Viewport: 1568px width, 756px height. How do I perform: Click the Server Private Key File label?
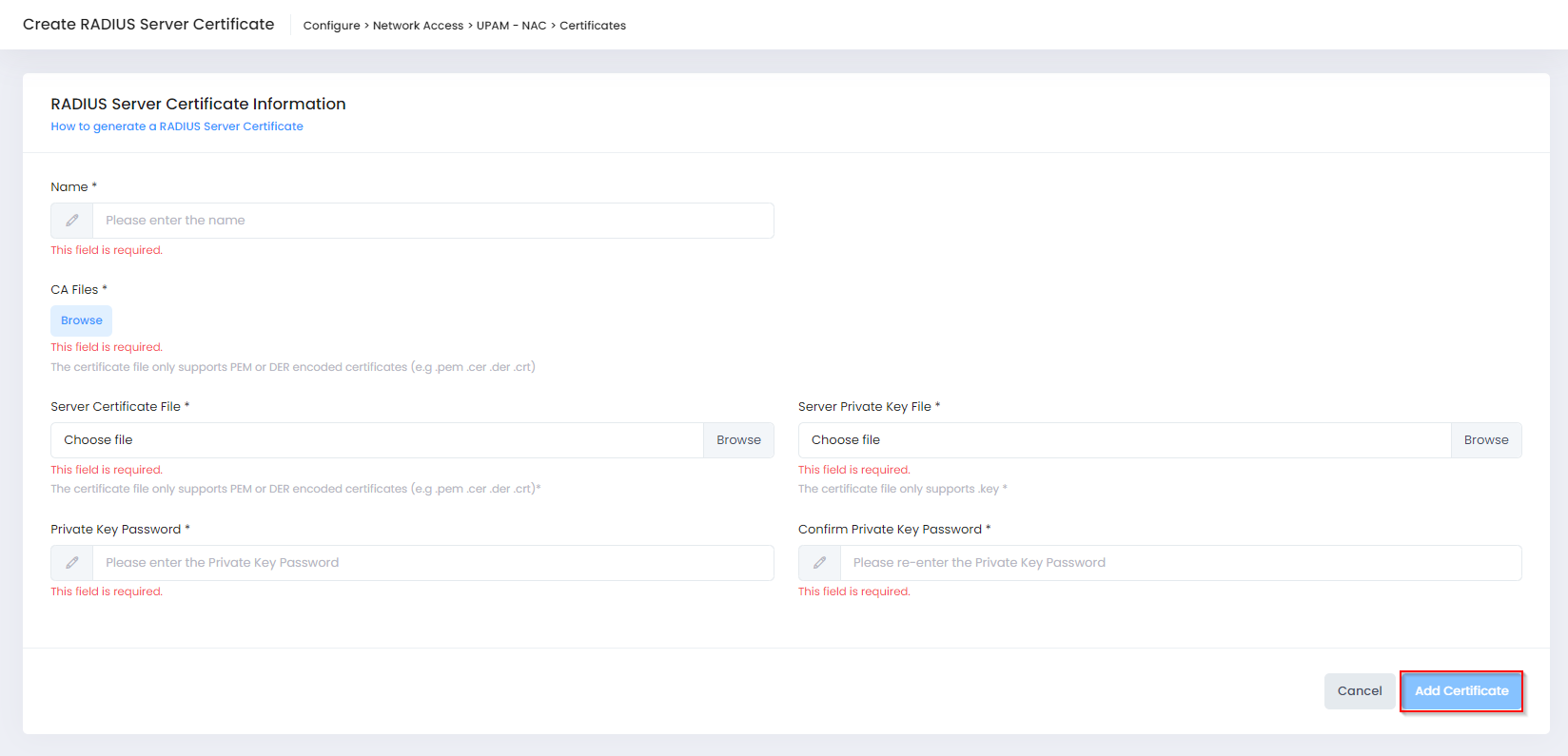[x=865, y=407]
